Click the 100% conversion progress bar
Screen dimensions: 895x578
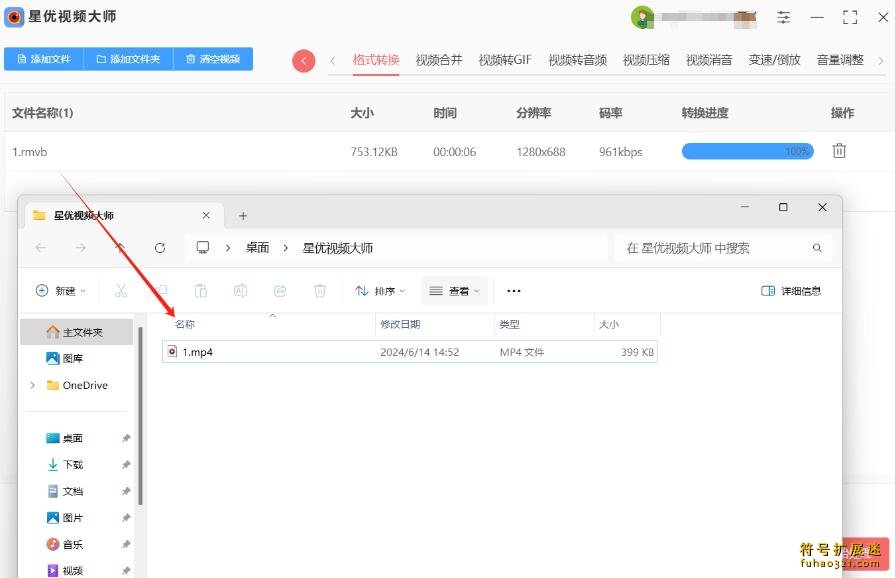click(x=748, y=151)
